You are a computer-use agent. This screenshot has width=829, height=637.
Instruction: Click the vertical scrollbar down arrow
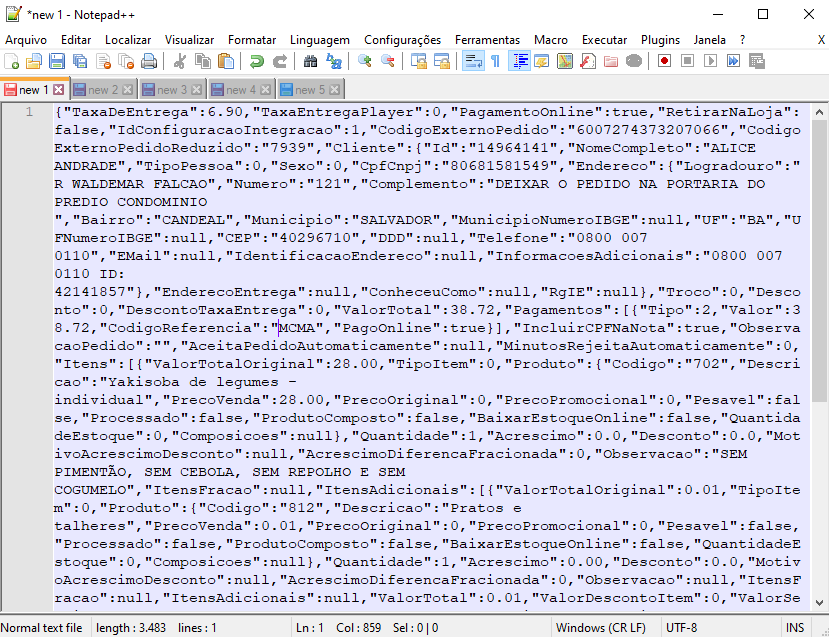click(819, 602)
